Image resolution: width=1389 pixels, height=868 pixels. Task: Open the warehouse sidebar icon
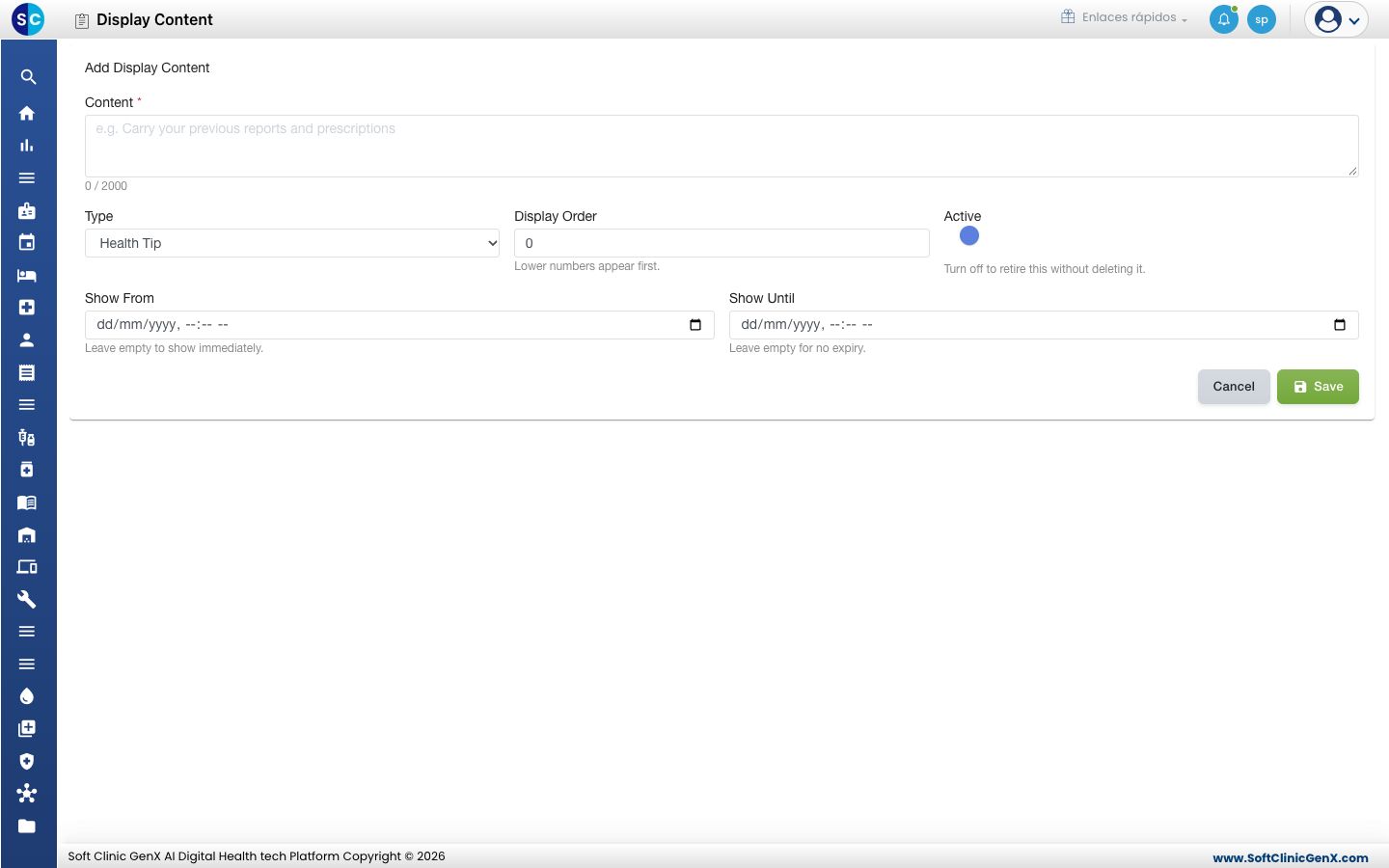pyautogui.click(x=27, y=534)
